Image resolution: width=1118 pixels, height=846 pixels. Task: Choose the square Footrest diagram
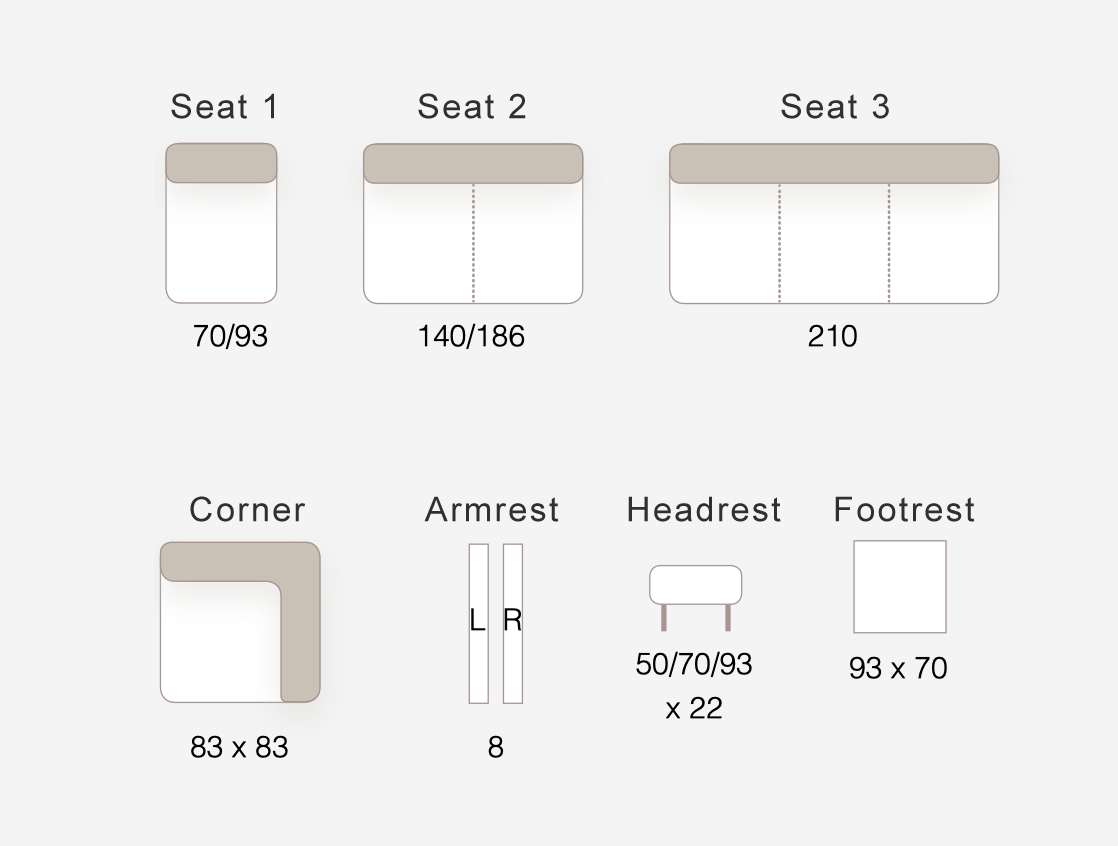pyautogui.click(x=899, y=587)
